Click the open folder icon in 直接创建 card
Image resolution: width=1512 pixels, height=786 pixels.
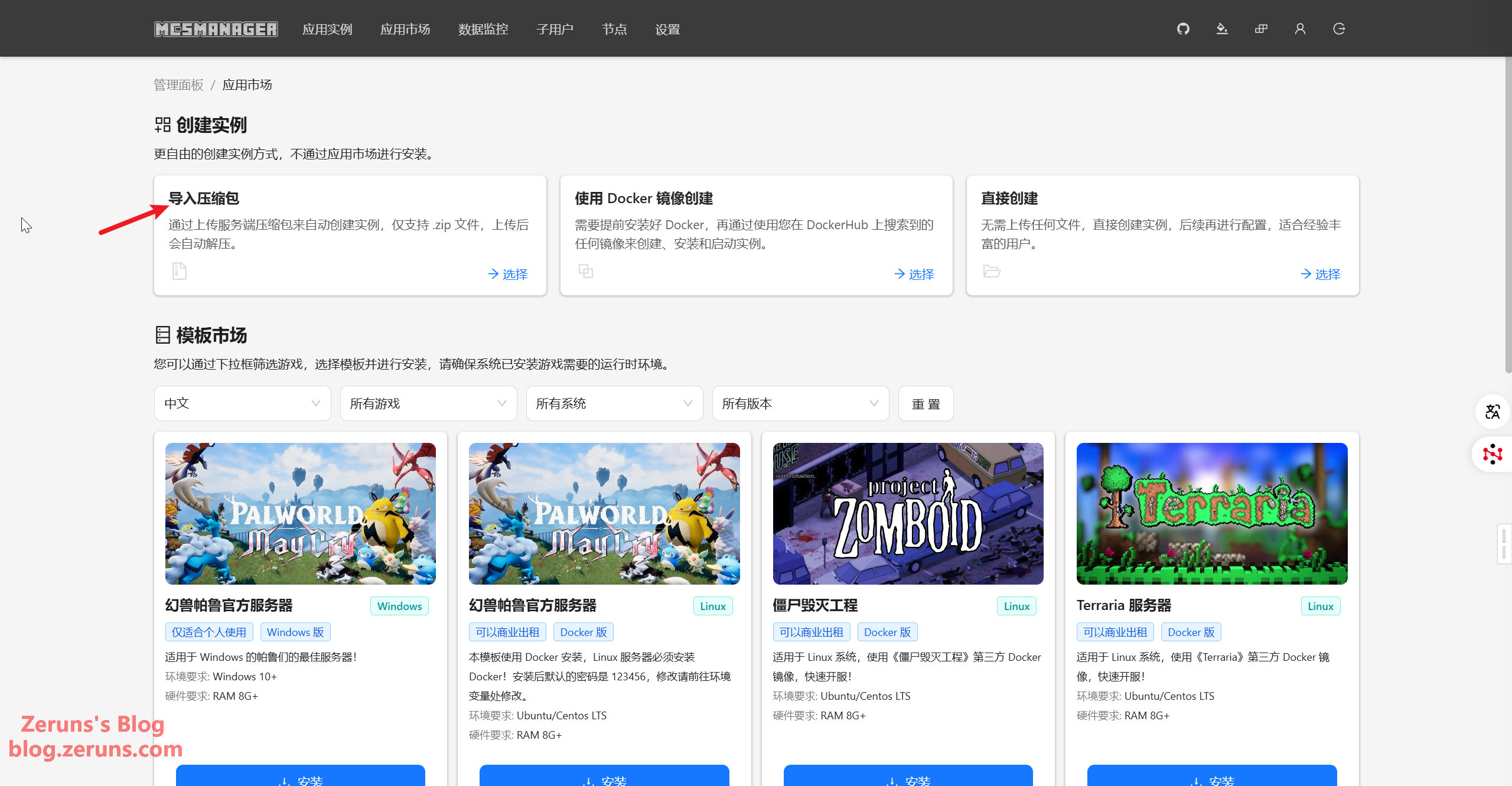(x=992, y=271)
